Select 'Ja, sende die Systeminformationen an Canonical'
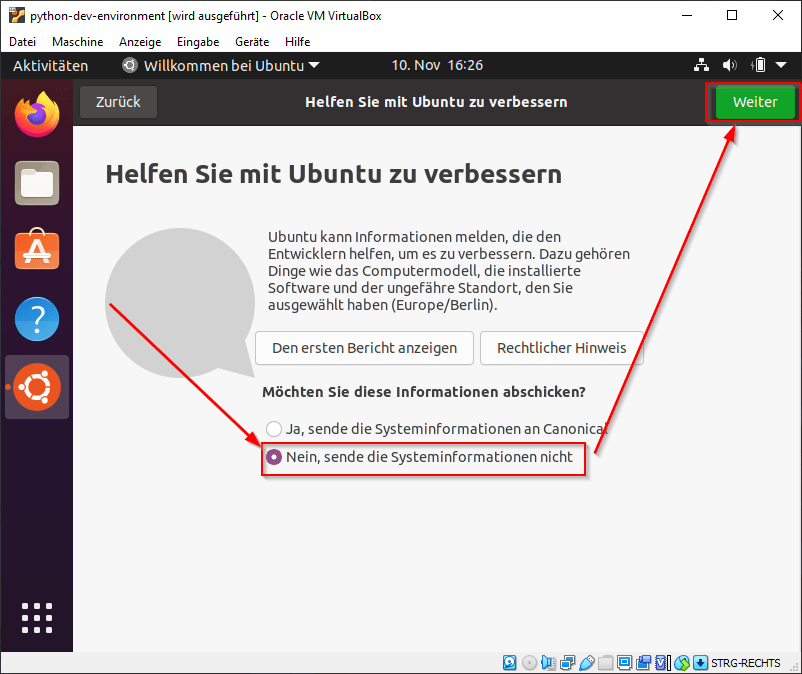The height and width of the screenshot is (674, 802). 273,428
